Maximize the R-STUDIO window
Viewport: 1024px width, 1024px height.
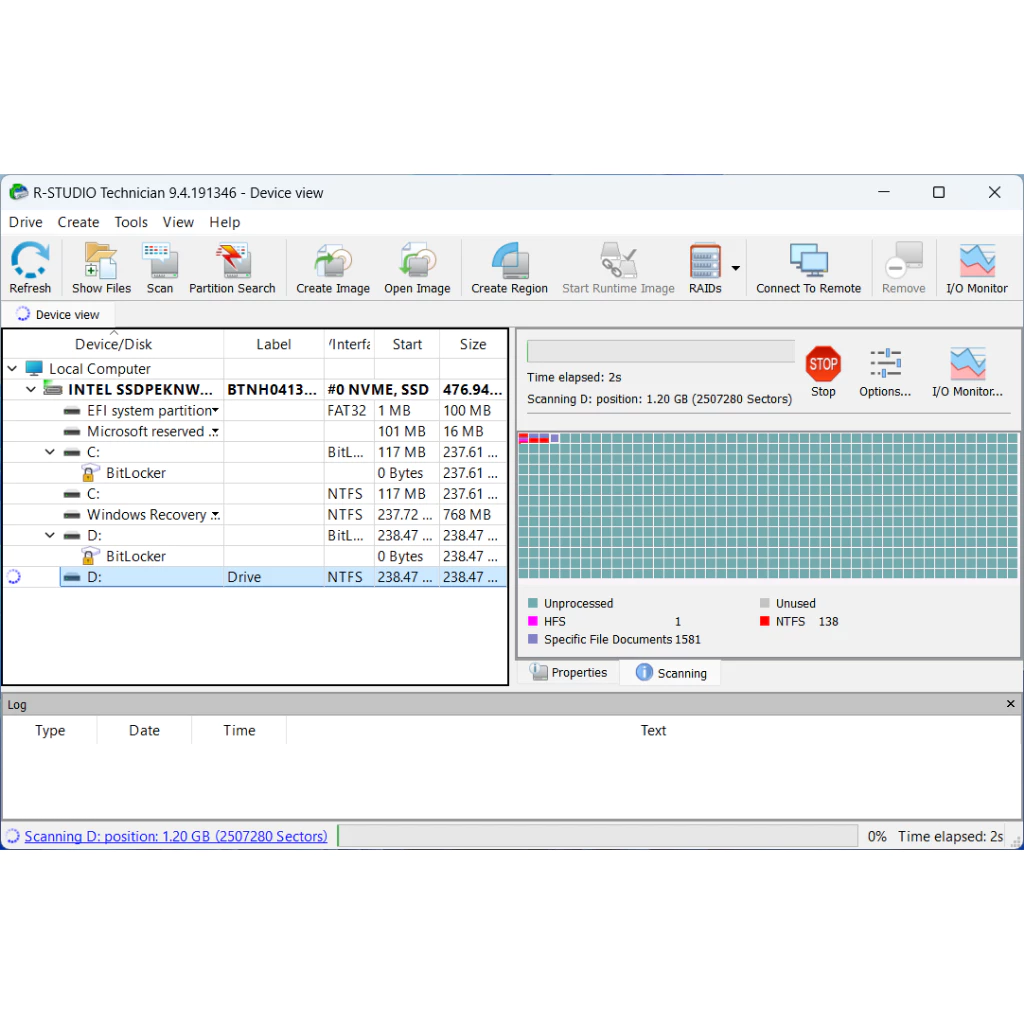click(x=938, y=192)
